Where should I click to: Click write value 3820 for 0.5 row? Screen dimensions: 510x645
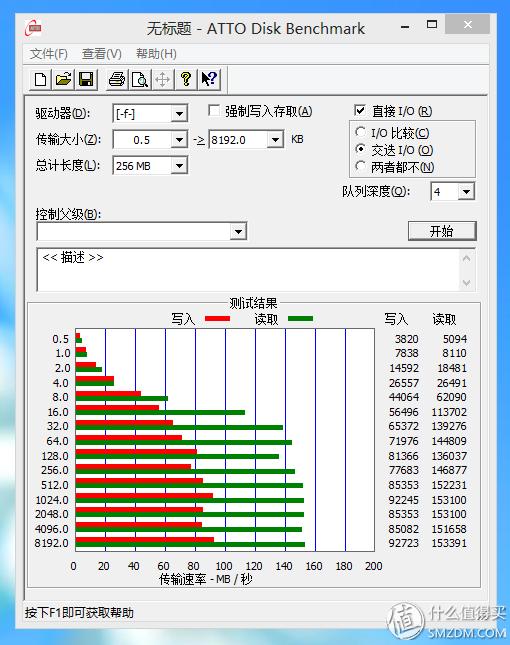coord(407,339)
